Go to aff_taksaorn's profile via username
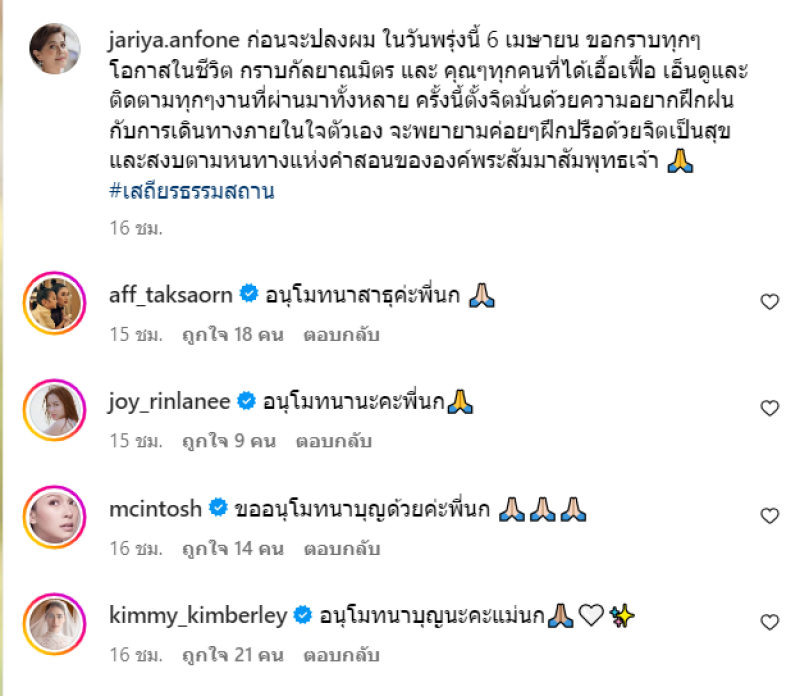 (171, 295)
